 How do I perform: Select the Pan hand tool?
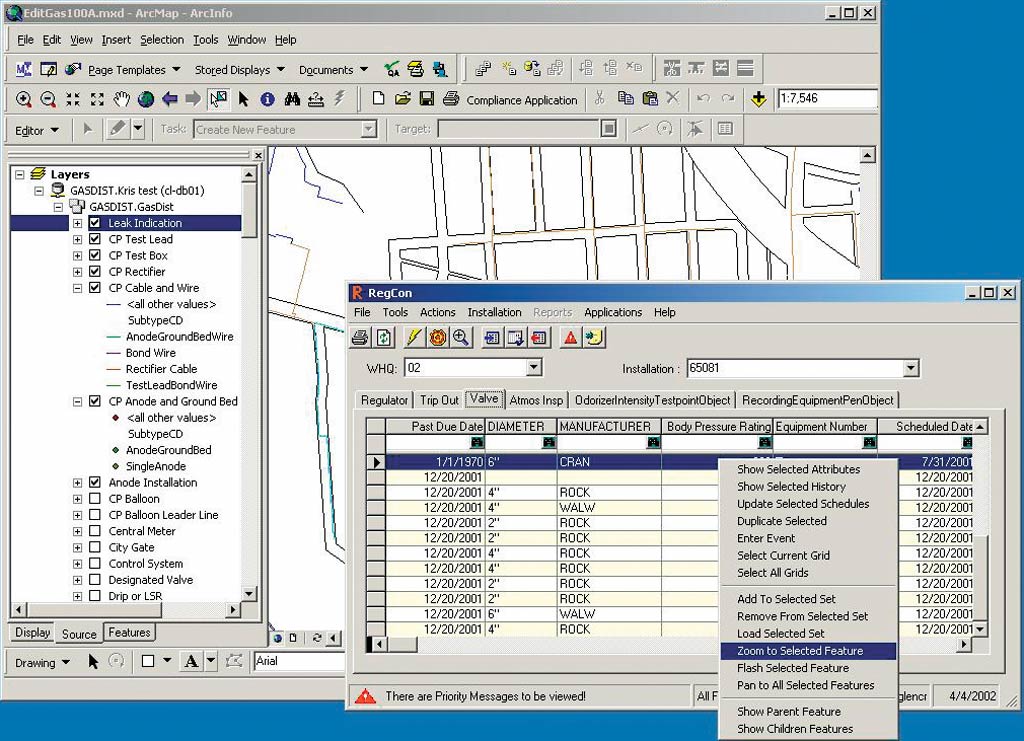click(121, 99)
